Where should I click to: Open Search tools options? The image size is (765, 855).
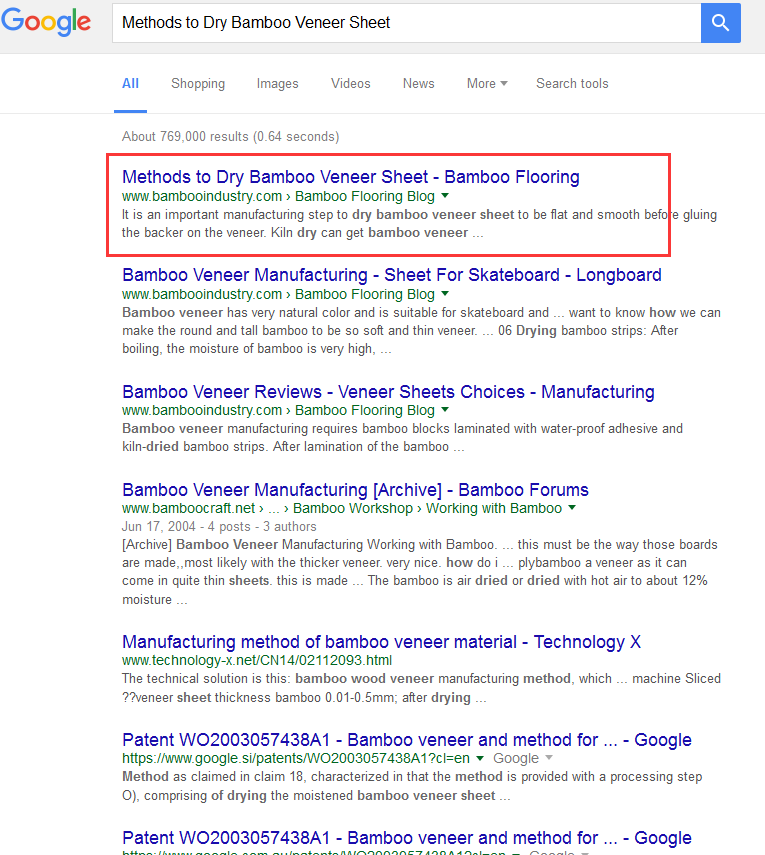[572, 83]
